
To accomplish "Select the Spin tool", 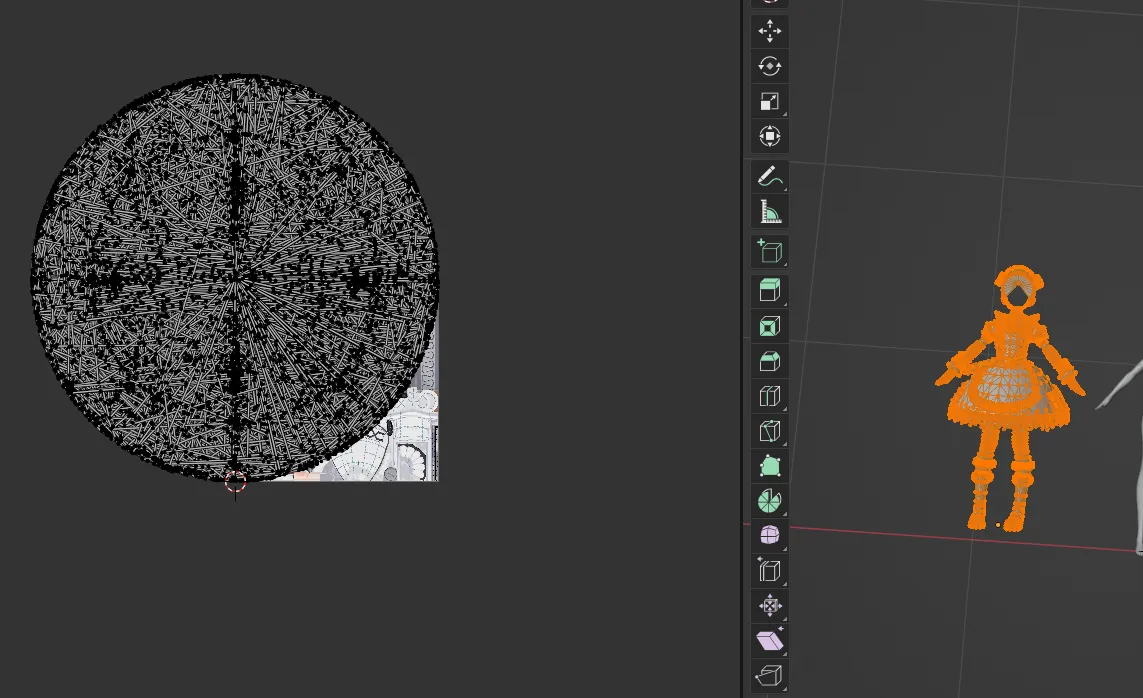I will (x=770, y=501).
